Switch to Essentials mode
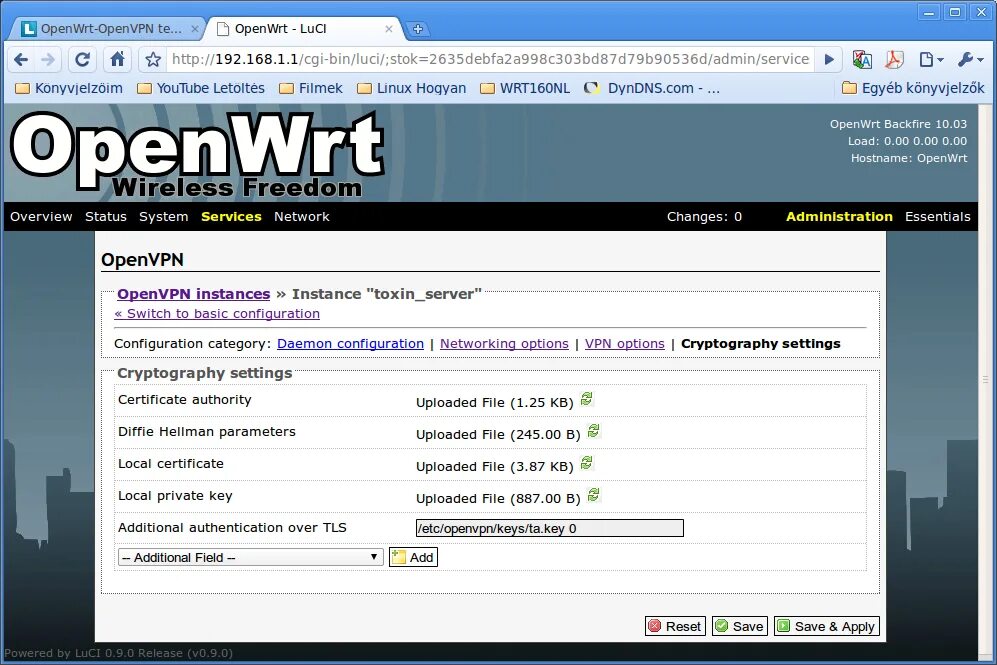The image size is (997, 665). (x=938, y=217)
